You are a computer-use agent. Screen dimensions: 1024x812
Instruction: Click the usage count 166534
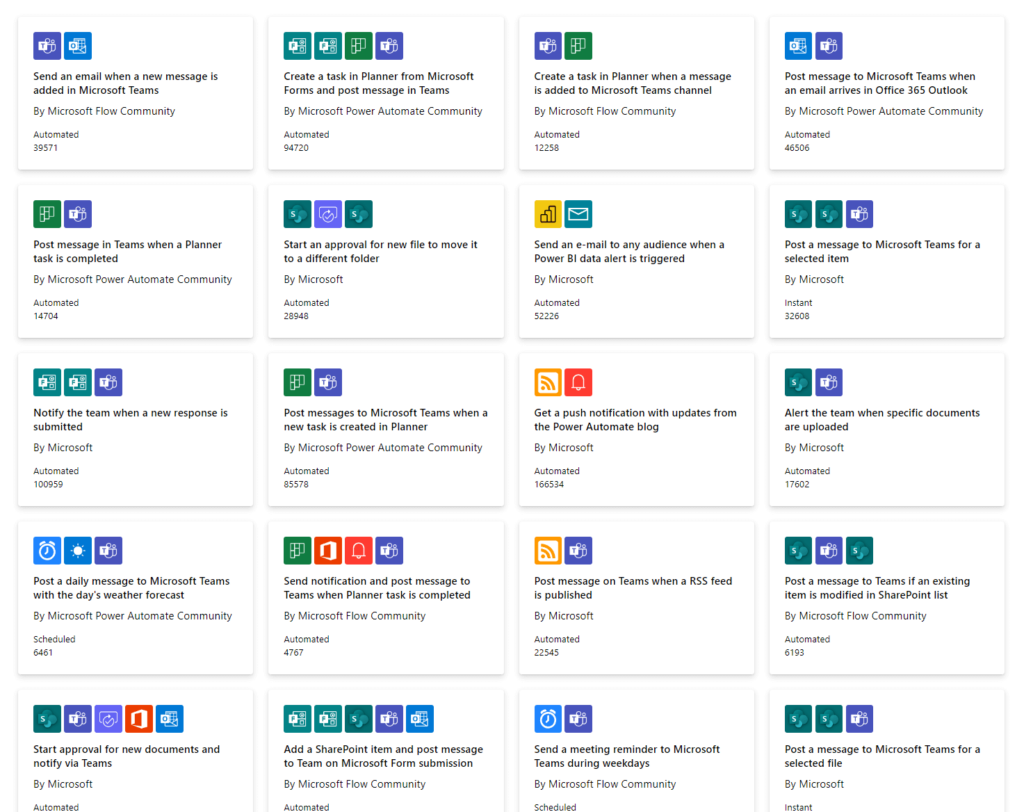pyautogui.click(x=549, y=484)
